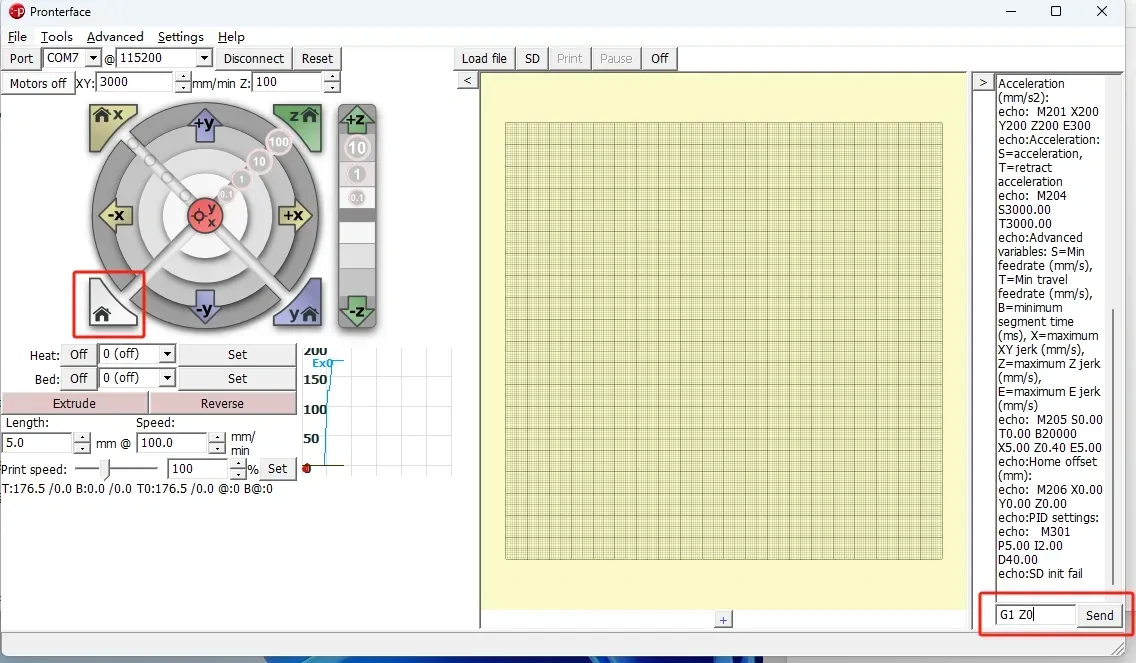Image resolution: width=1136 pixels, height=663 pixels.
Task: Click the extrude Length field
Action: pos(38,443)
